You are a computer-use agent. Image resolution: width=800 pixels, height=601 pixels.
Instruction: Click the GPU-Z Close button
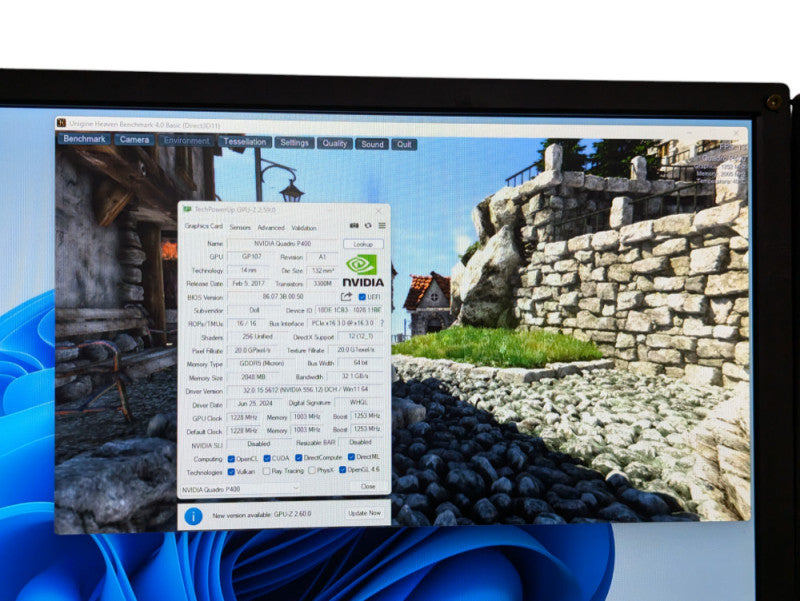click(368, 486)
